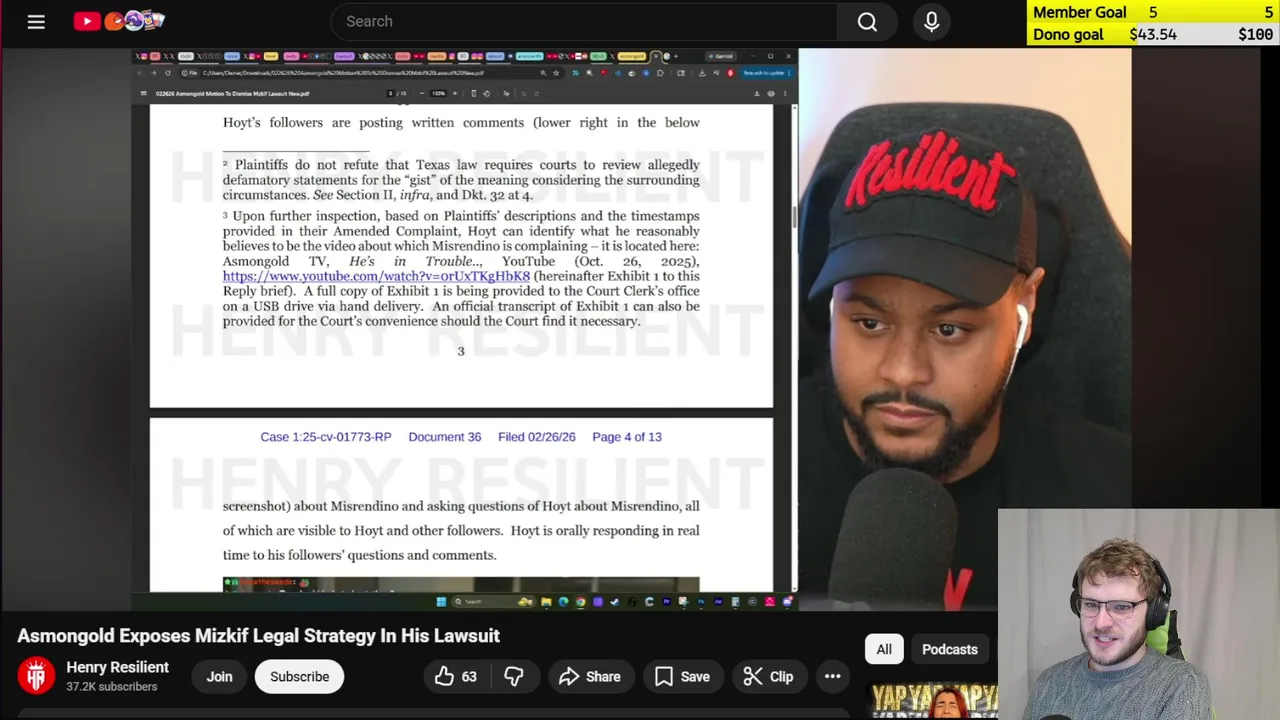Open the suggested video thumbnail below chips
The width and height of the screenshot is (1280, 720).
pyautogui.click(x=933, y=701)
